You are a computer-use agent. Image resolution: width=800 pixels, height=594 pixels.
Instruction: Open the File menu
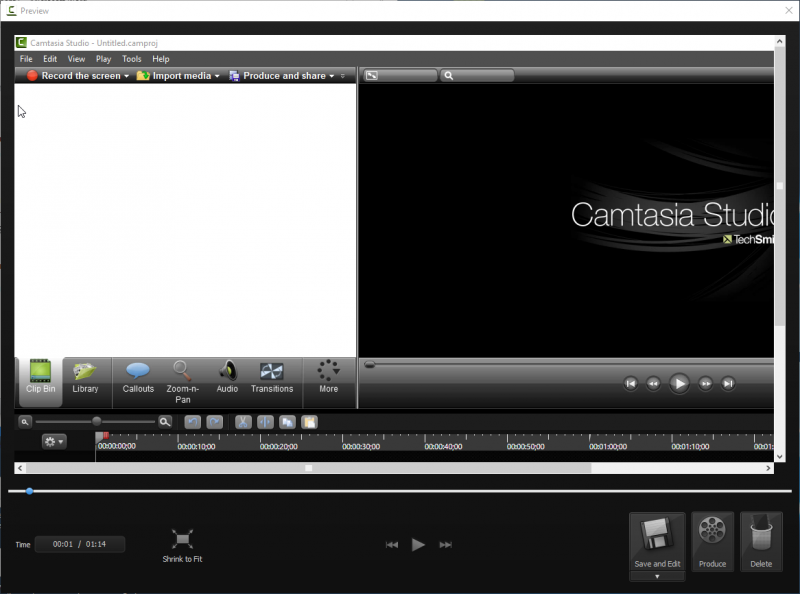[x=26, y=59]
